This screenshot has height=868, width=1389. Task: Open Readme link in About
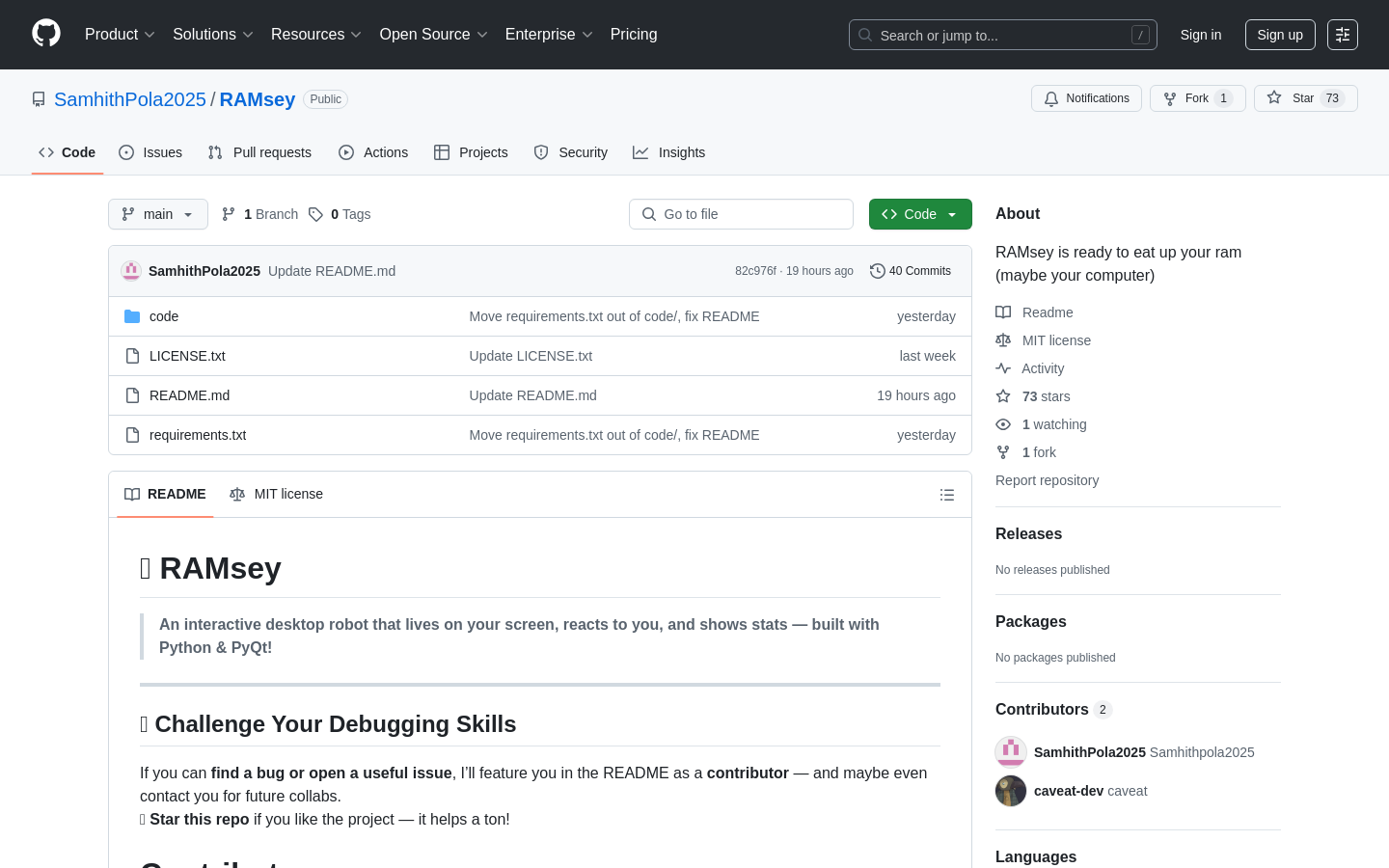(1034, 312)
